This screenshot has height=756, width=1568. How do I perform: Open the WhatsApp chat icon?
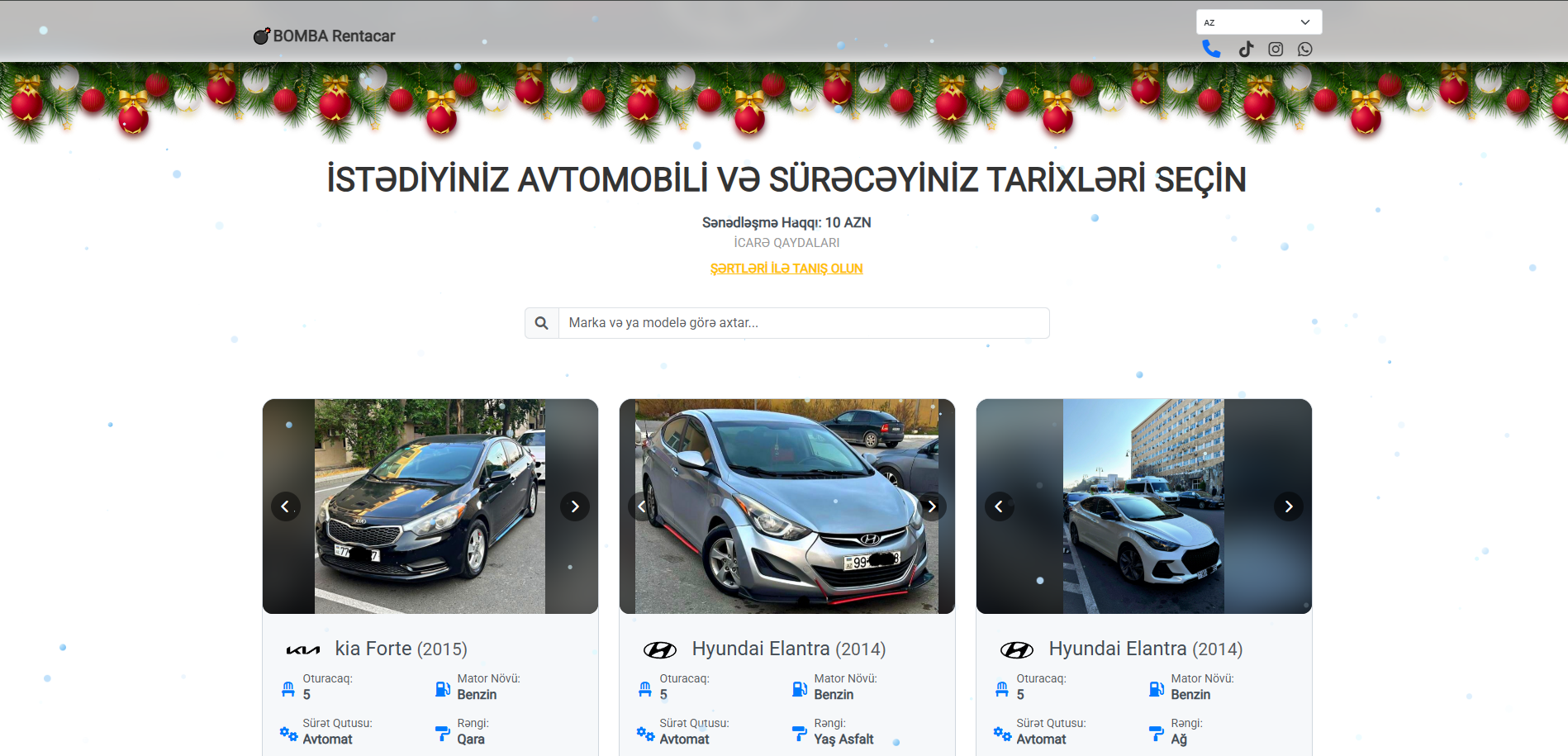pyautogui.click(x=1304, y=50)
